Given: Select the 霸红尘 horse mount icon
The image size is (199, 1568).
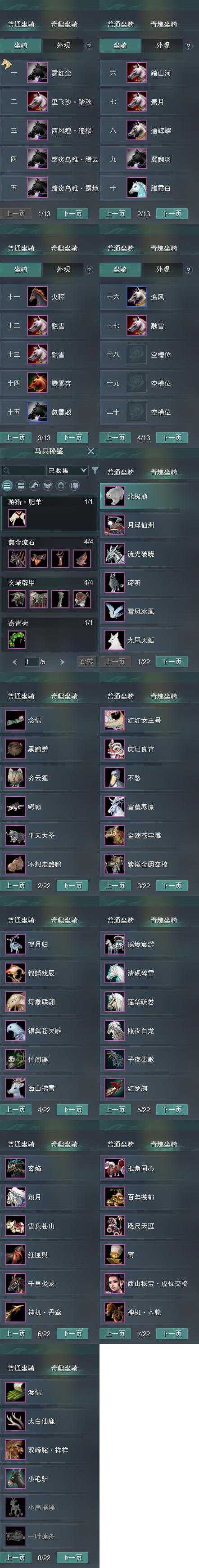Looking at the screenshot, I should tap(37, 72).
